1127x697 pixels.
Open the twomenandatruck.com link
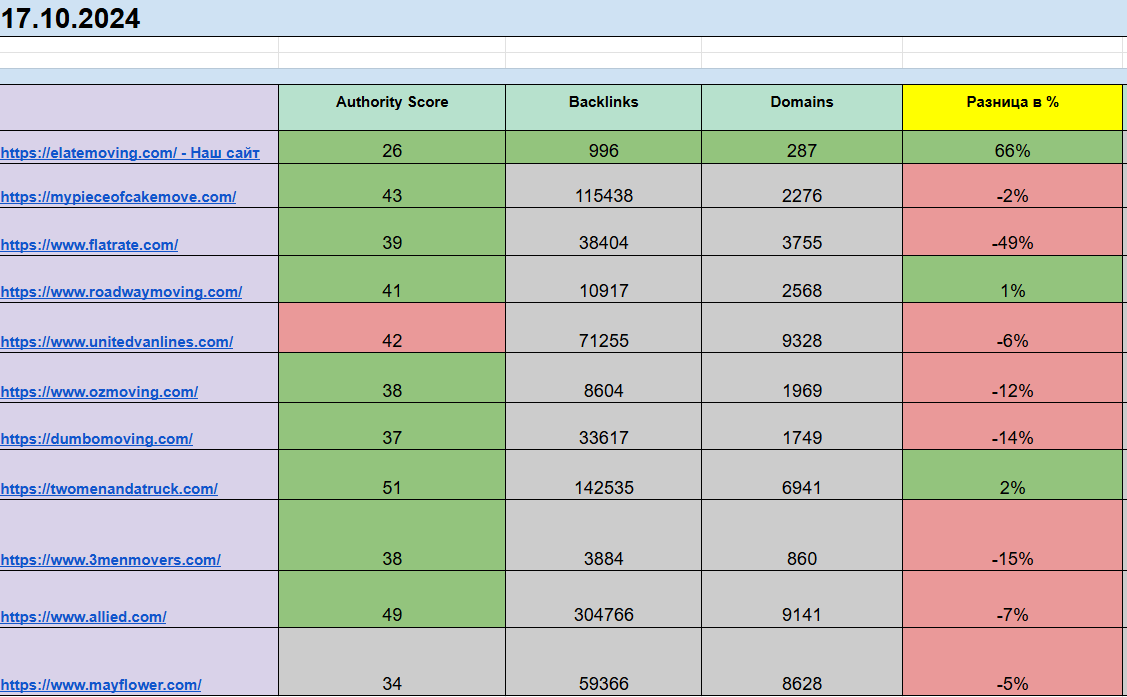[109, 489]
